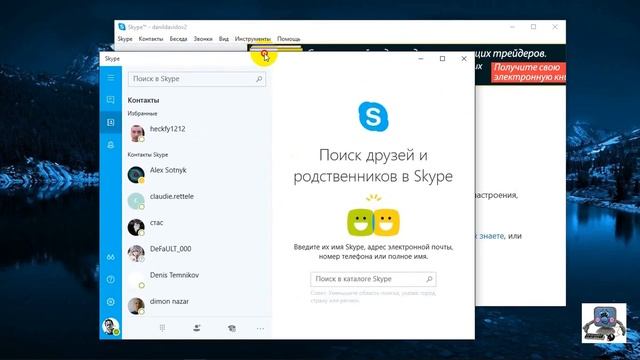Screen dimensions: 640x360
Task: Open the Звонки menu in back window
Action: coord(203,39)
